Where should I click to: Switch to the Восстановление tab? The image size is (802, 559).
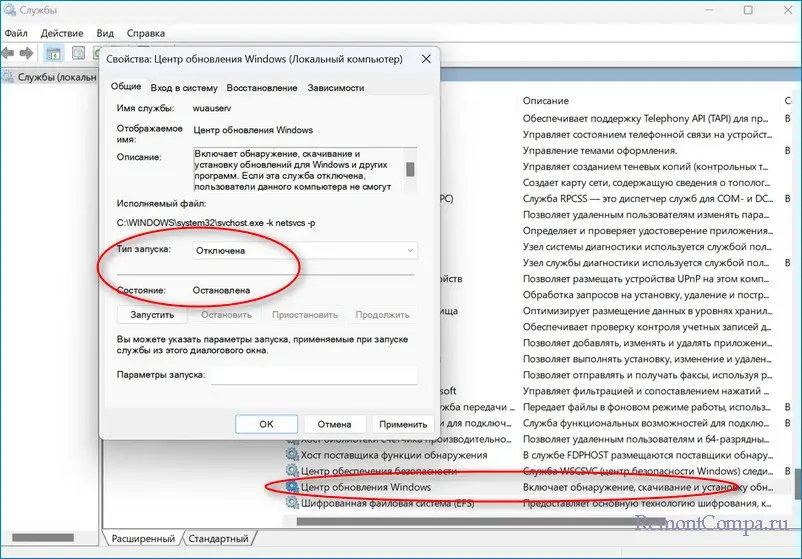(x=263, y=88)
